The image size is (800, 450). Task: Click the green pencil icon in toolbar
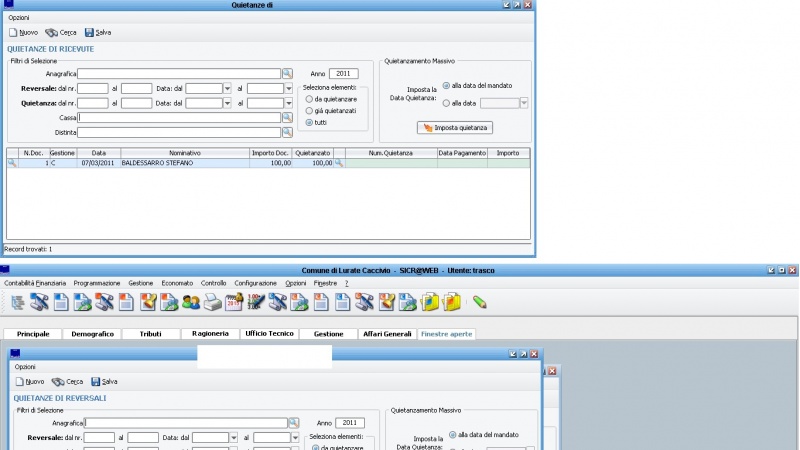(479, 302)
